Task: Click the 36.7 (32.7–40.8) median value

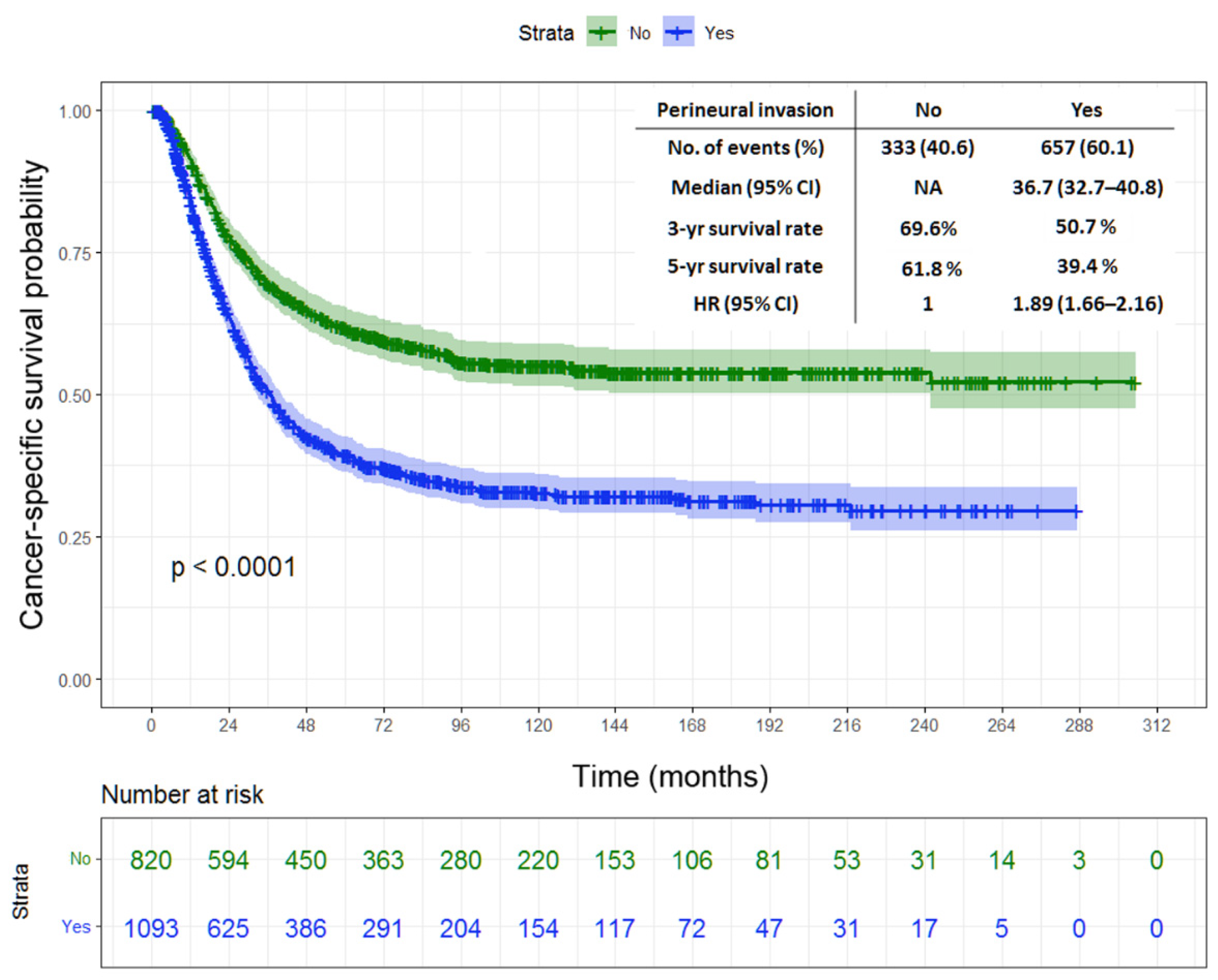Action: (x=1087, y=187)
